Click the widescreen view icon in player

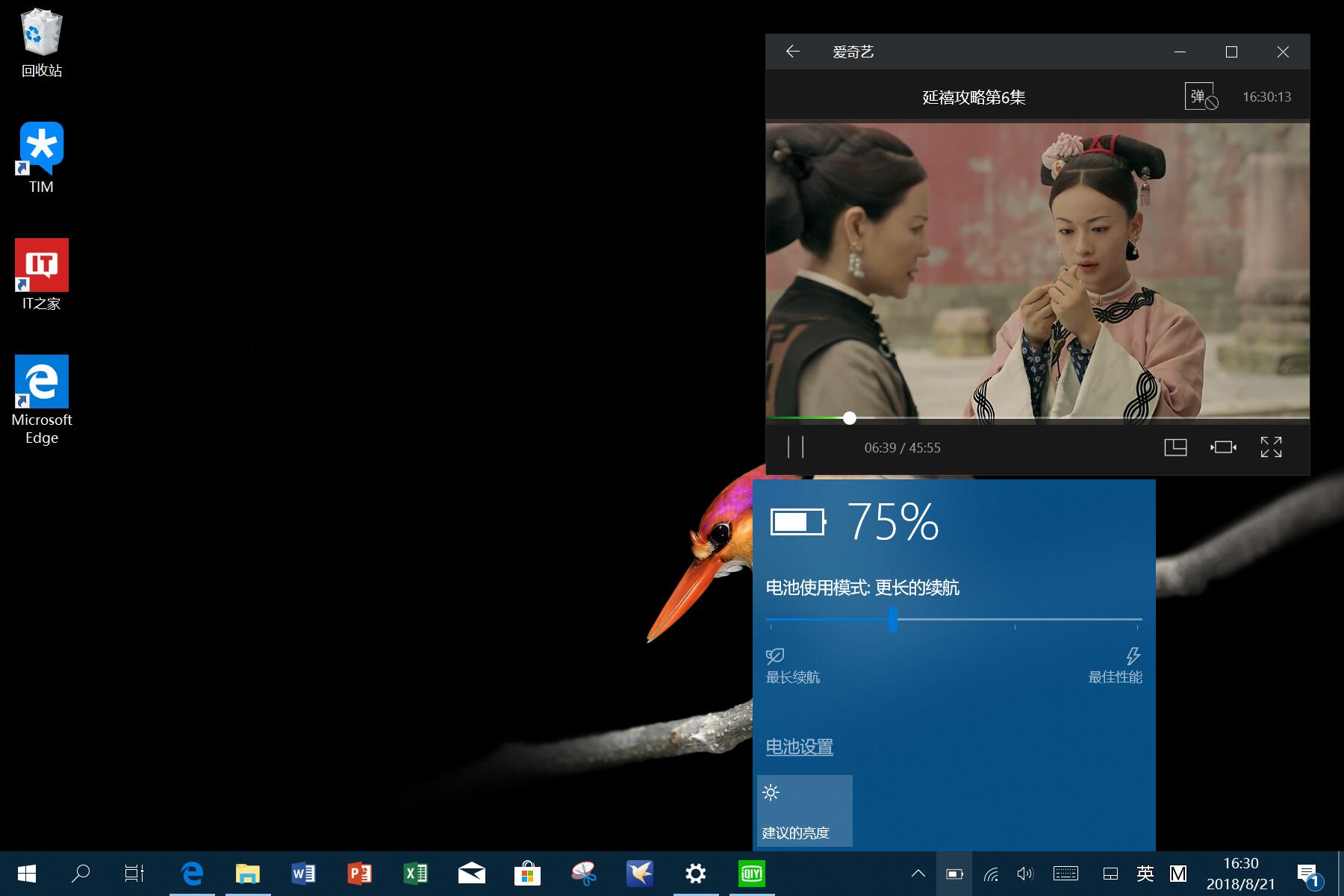(1223, 447)
